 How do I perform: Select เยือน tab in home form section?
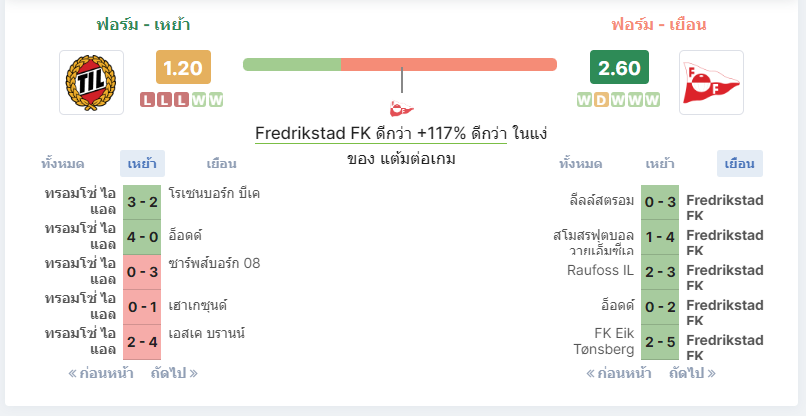click(x=222, y=164)
